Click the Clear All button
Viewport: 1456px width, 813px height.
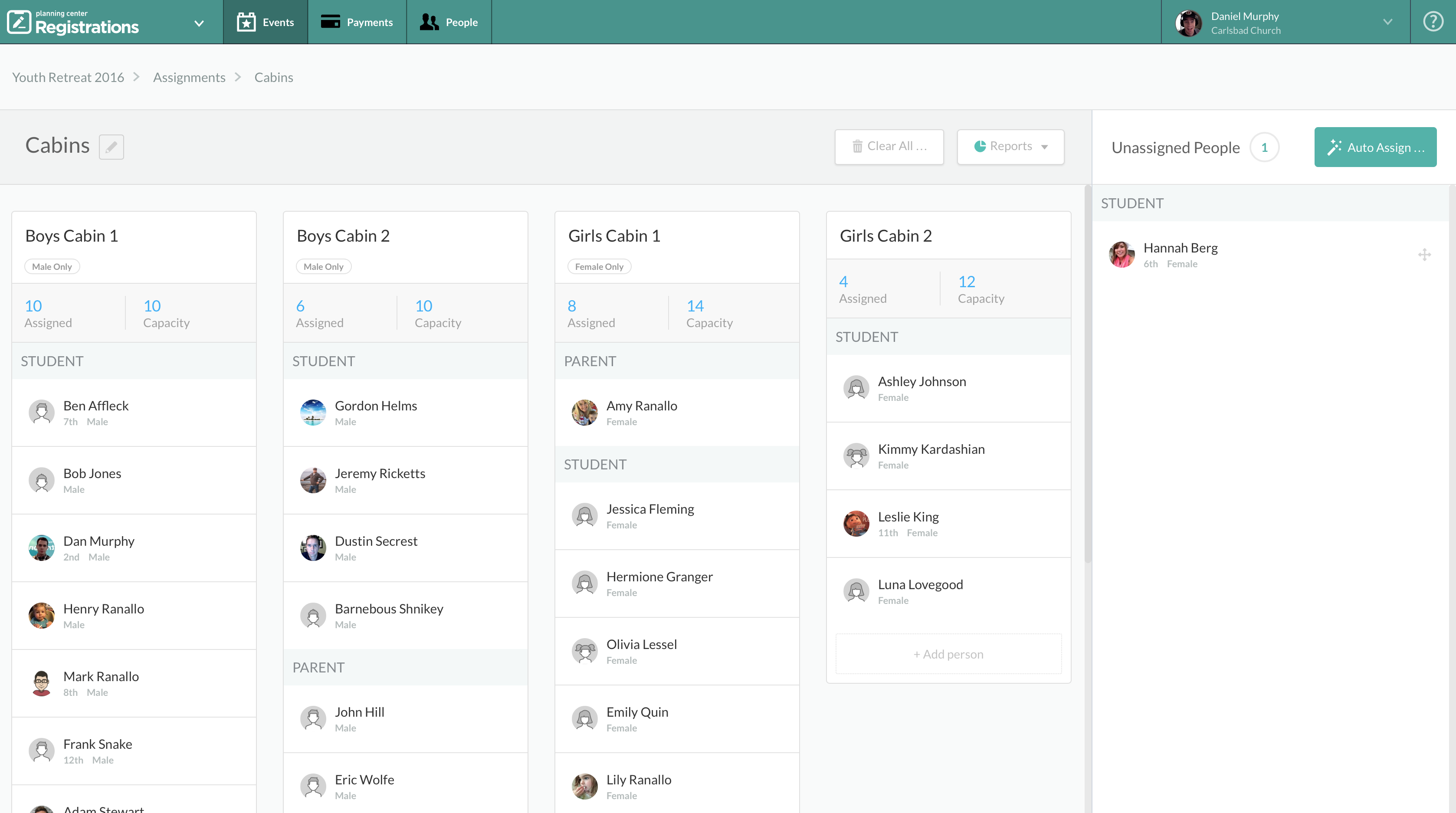tap(889, 147)
